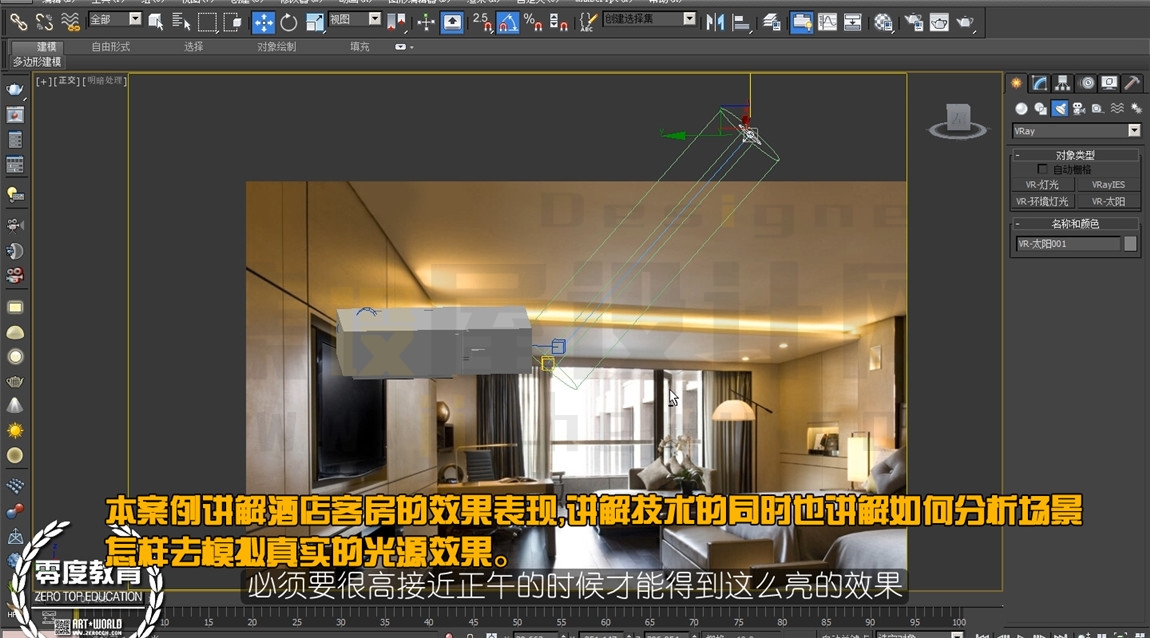Open the Utilities hammer panel
This screenshot has width=1150, height=638.
pyautogui.click(x=1132, y=83)
